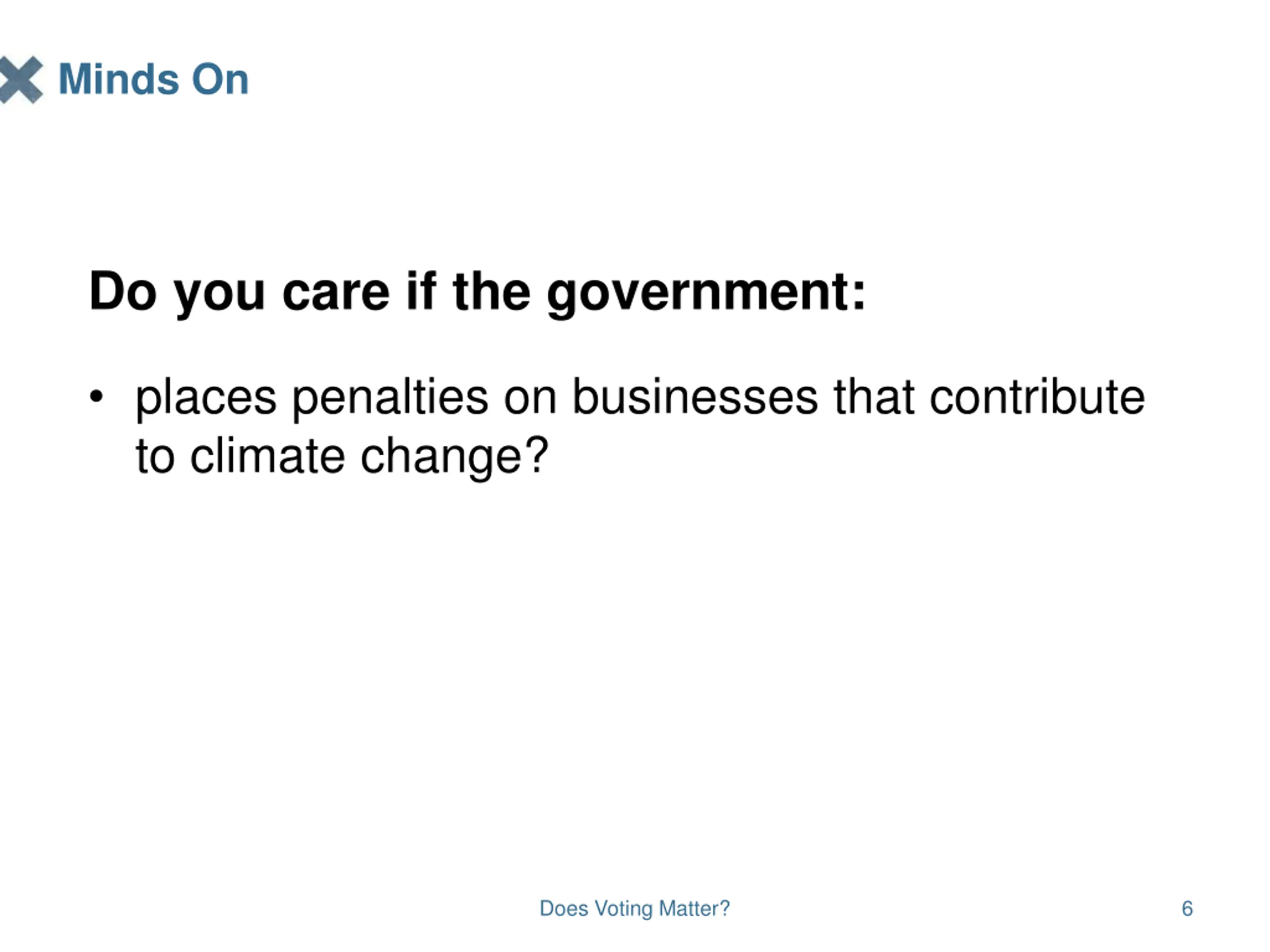
Task: Click the word to starting second line
Action: [155, 457]
